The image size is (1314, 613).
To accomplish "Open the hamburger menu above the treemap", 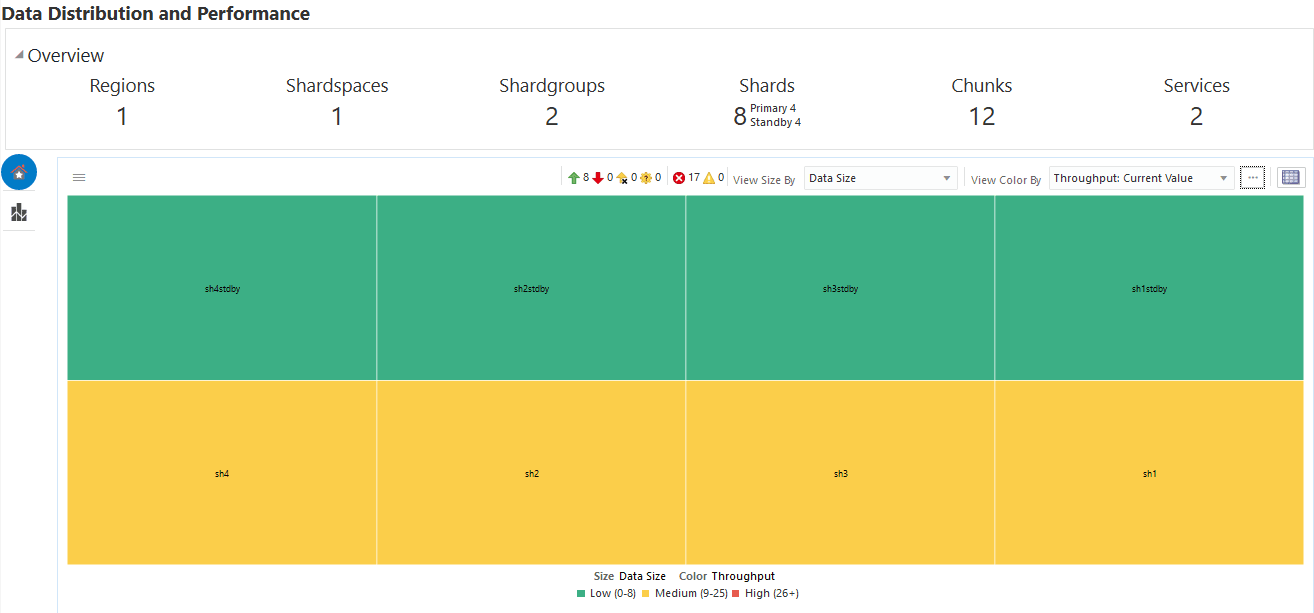I will click(x=79, y=178).
